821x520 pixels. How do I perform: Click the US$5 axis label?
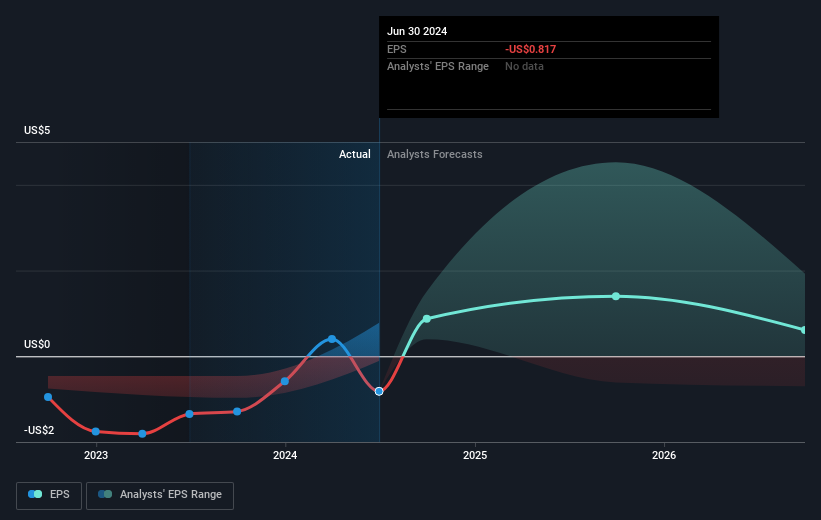tap(37, 130)
